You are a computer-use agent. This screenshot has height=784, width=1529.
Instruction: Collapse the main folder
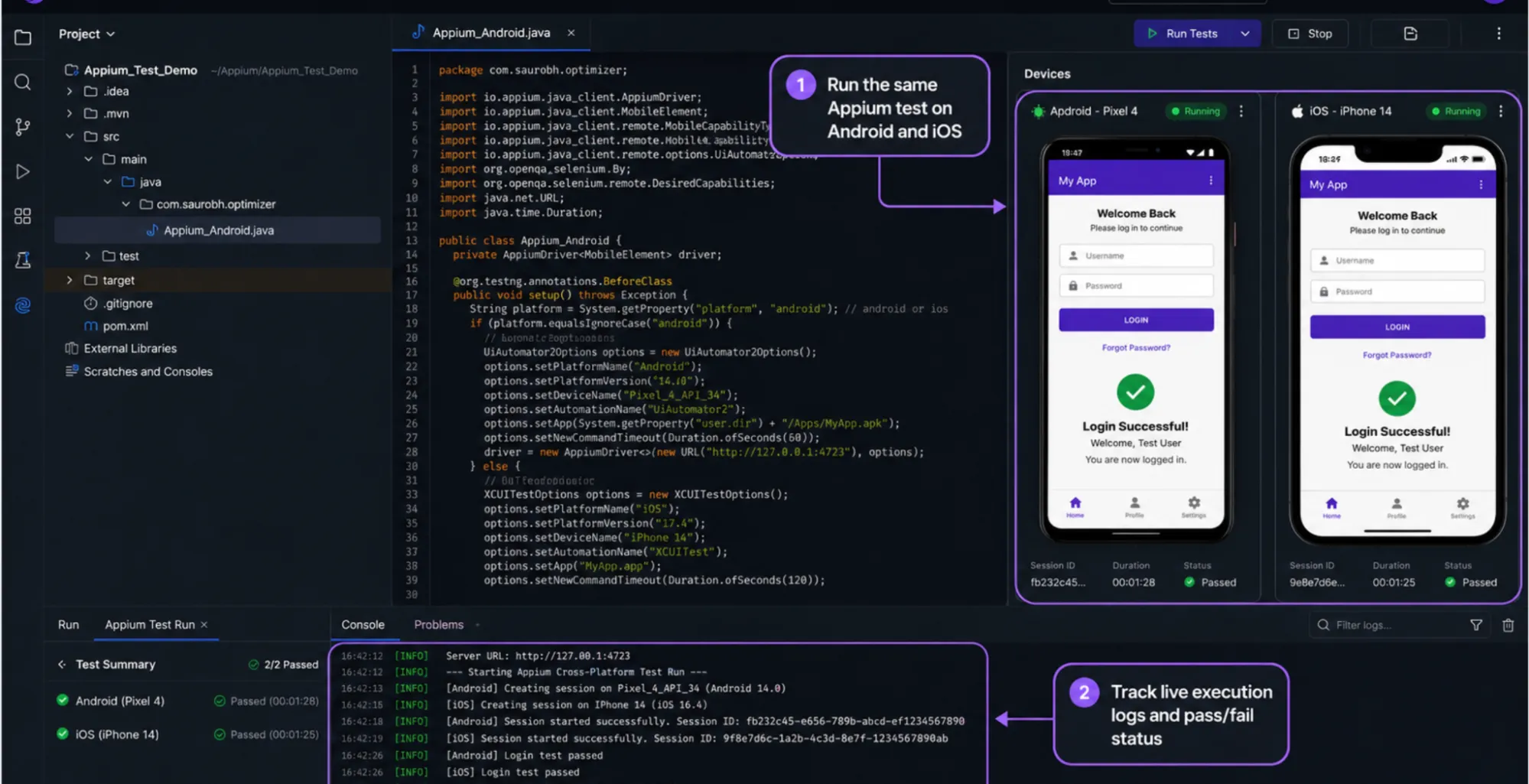pyautogui.click(x=88, y=159)
